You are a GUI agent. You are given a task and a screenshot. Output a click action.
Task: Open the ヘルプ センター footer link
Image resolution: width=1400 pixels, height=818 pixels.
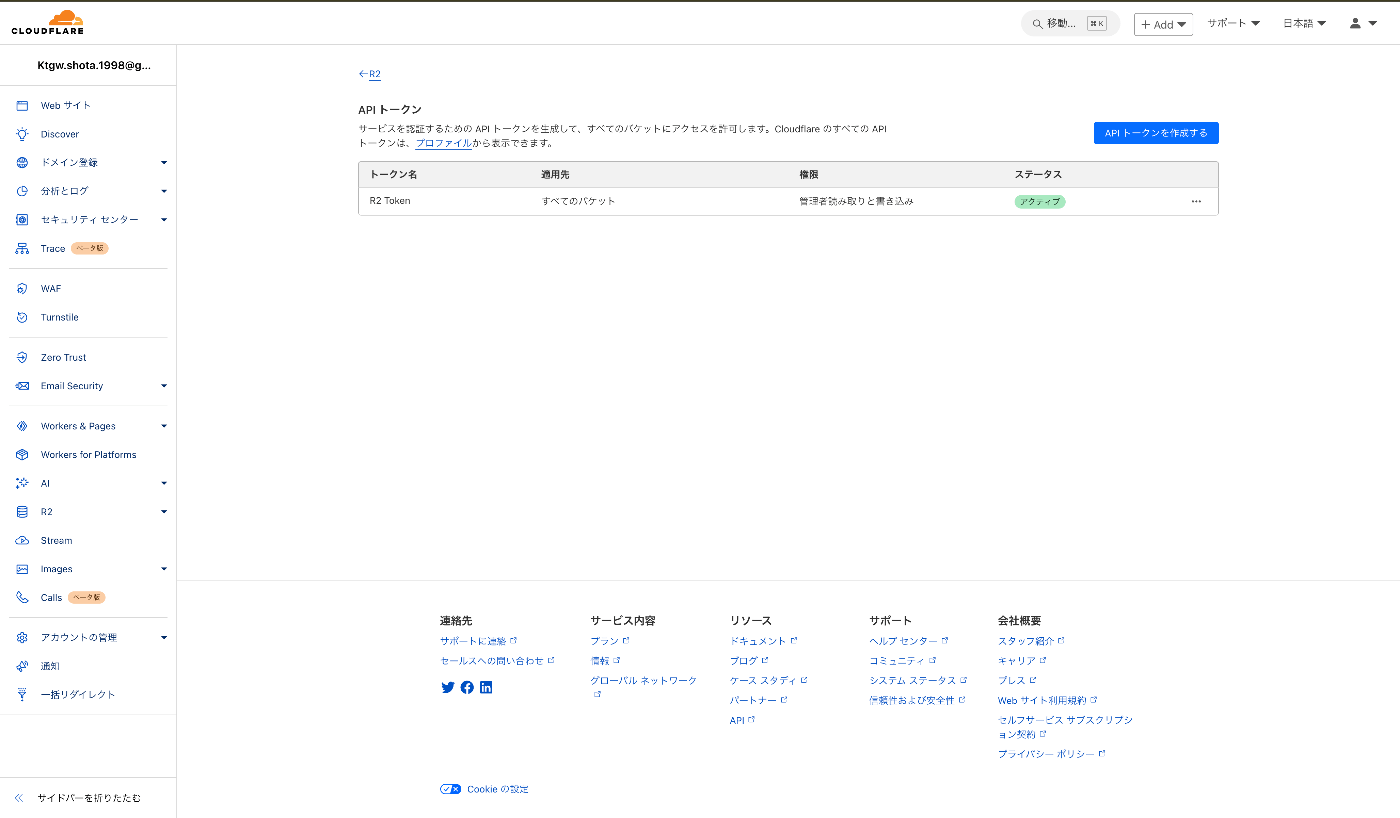tap(909, 641)
